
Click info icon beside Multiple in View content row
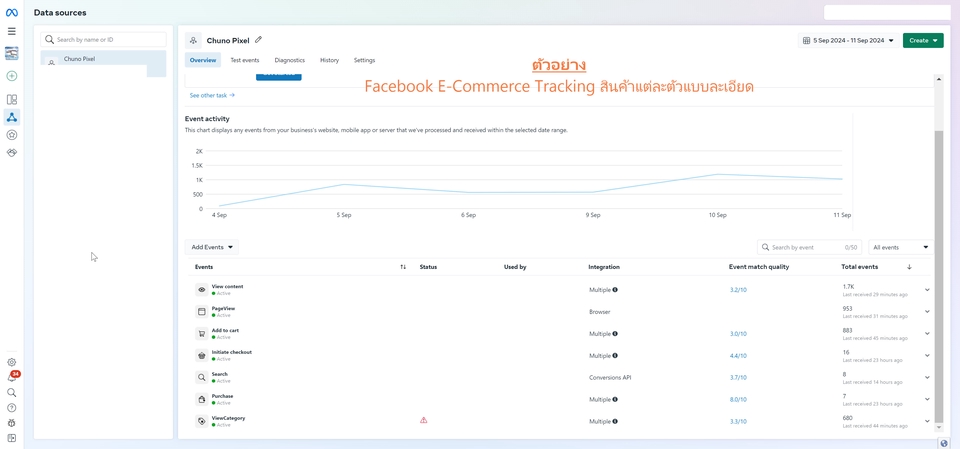tap(615, 290)
